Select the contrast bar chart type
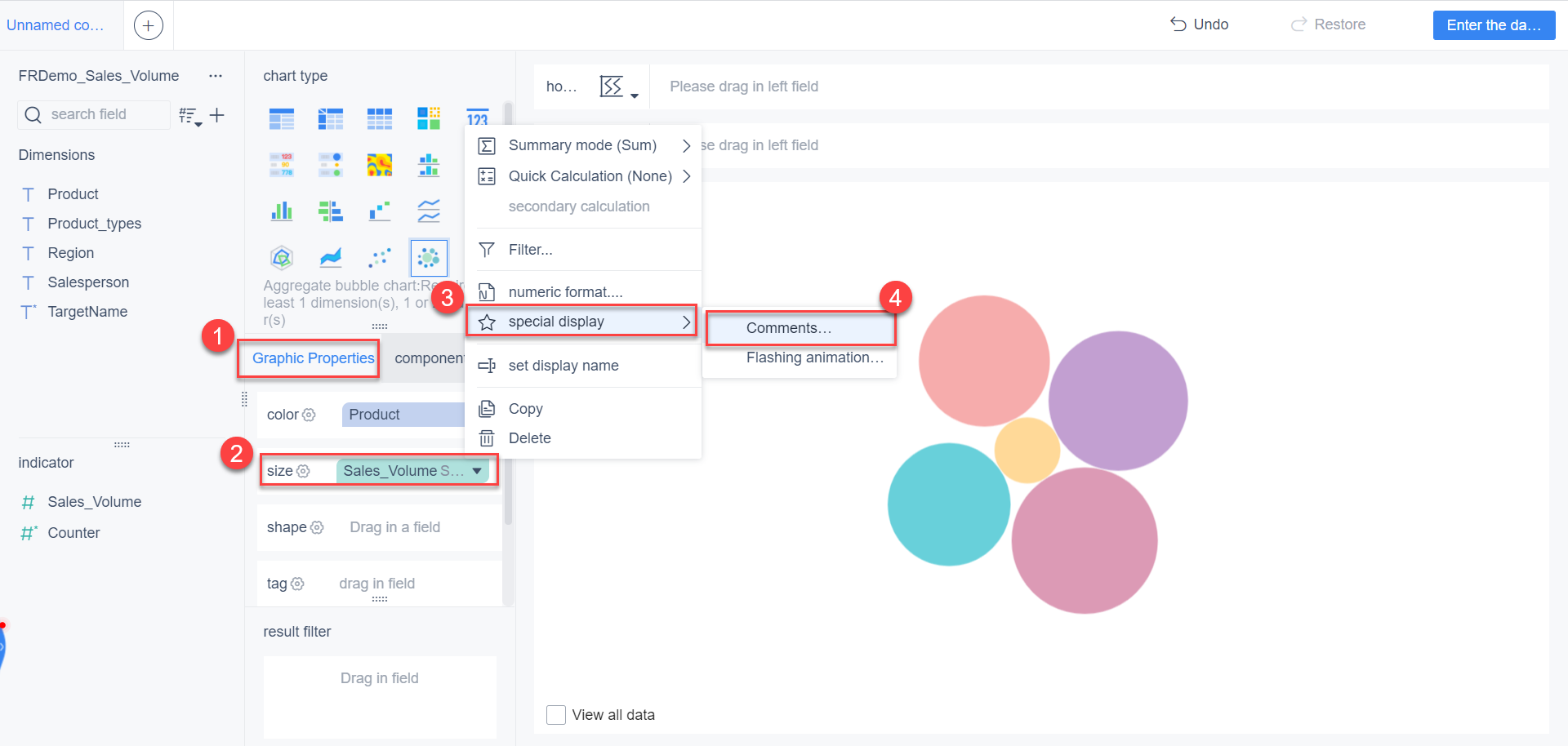Viewport: 1568px width, 746px height. (x=331, y=211)
